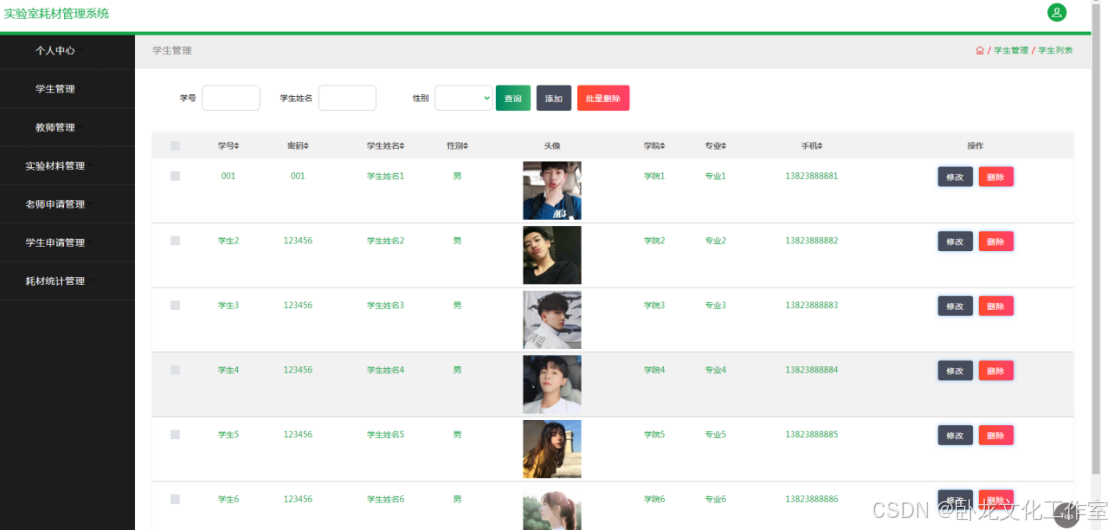The width and height of the screenshot is (1112, 530).
Task: Click the 头像 column header
Action: point(552,146)
